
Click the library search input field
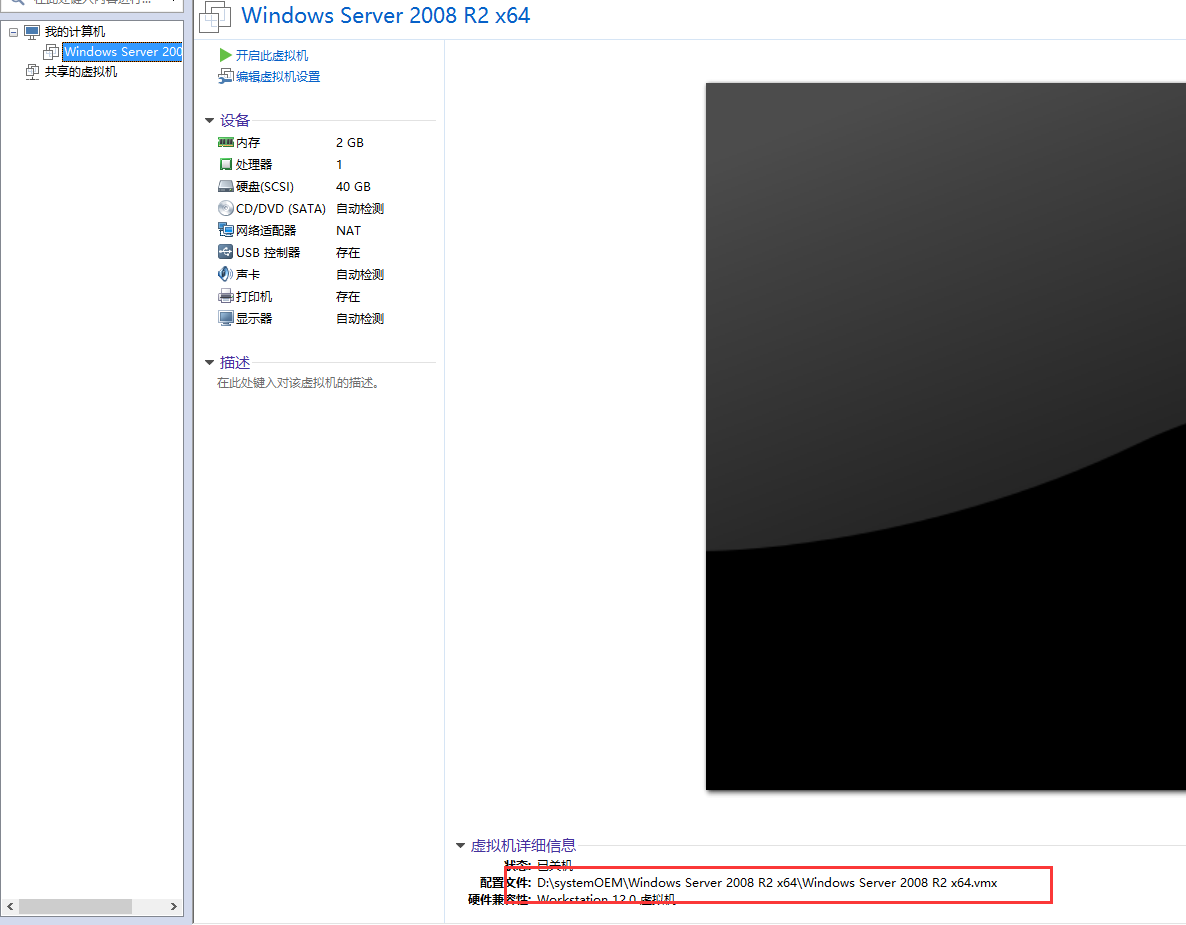coord(92,2)
